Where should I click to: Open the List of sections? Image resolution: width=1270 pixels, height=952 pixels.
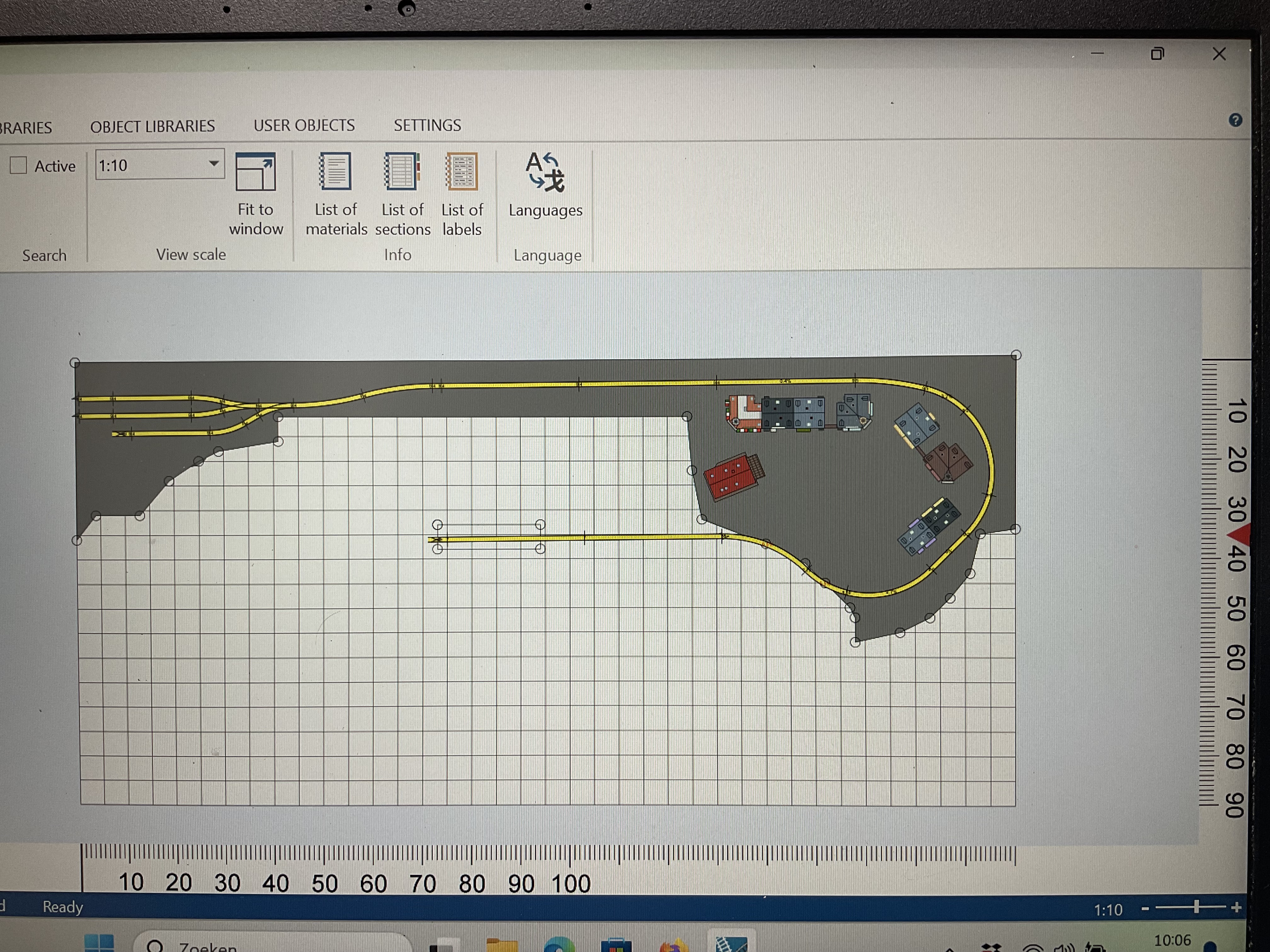click(x=402, y=172)
